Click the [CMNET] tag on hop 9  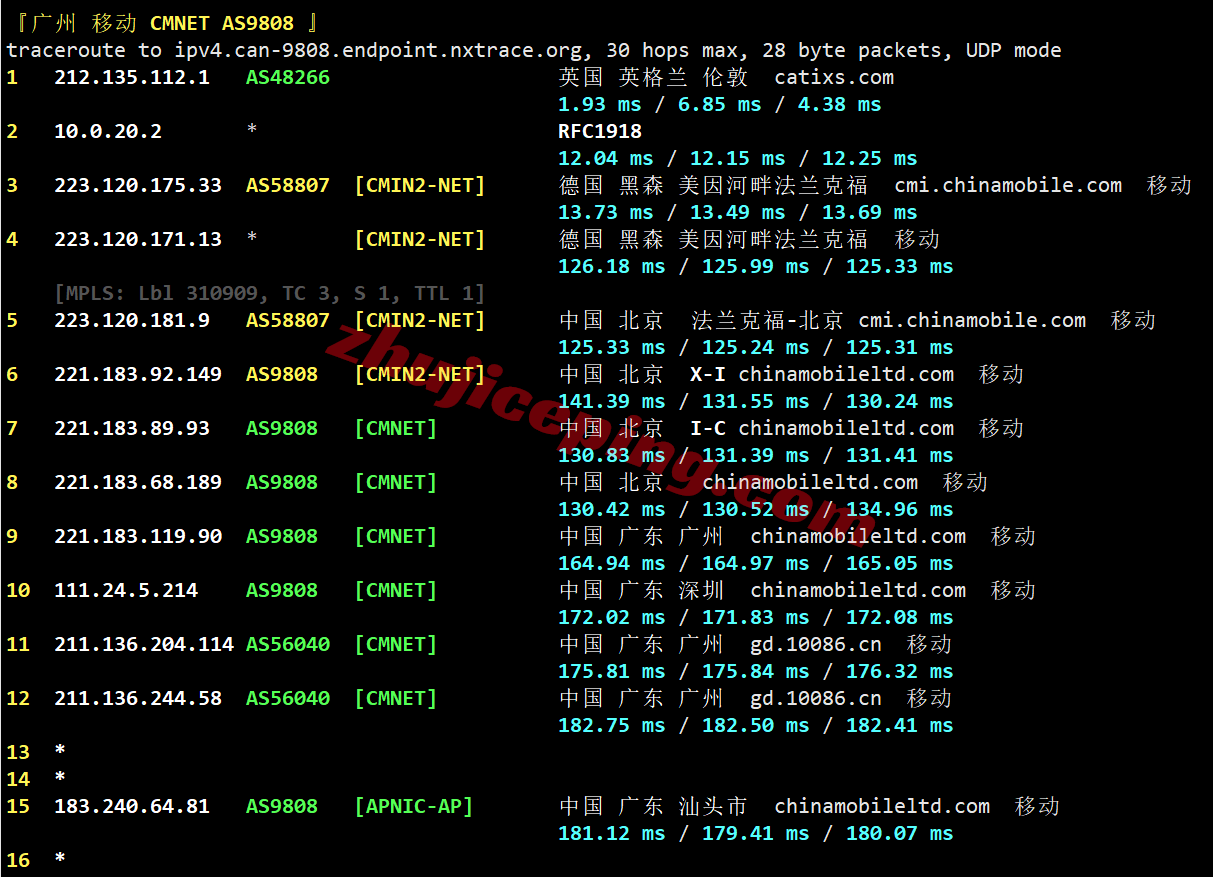click(x=396, y=536)
